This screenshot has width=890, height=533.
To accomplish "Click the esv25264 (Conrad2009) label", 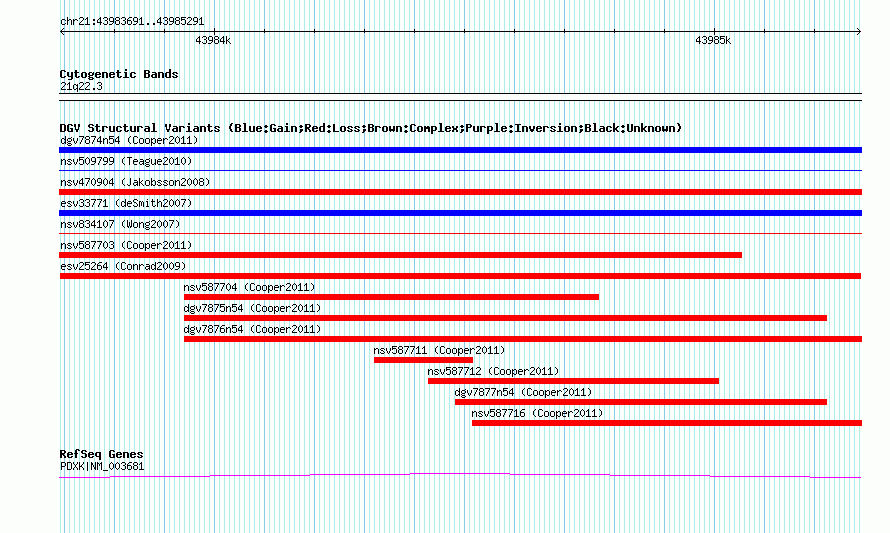I will pyautogui.click(x=123, y=266).
